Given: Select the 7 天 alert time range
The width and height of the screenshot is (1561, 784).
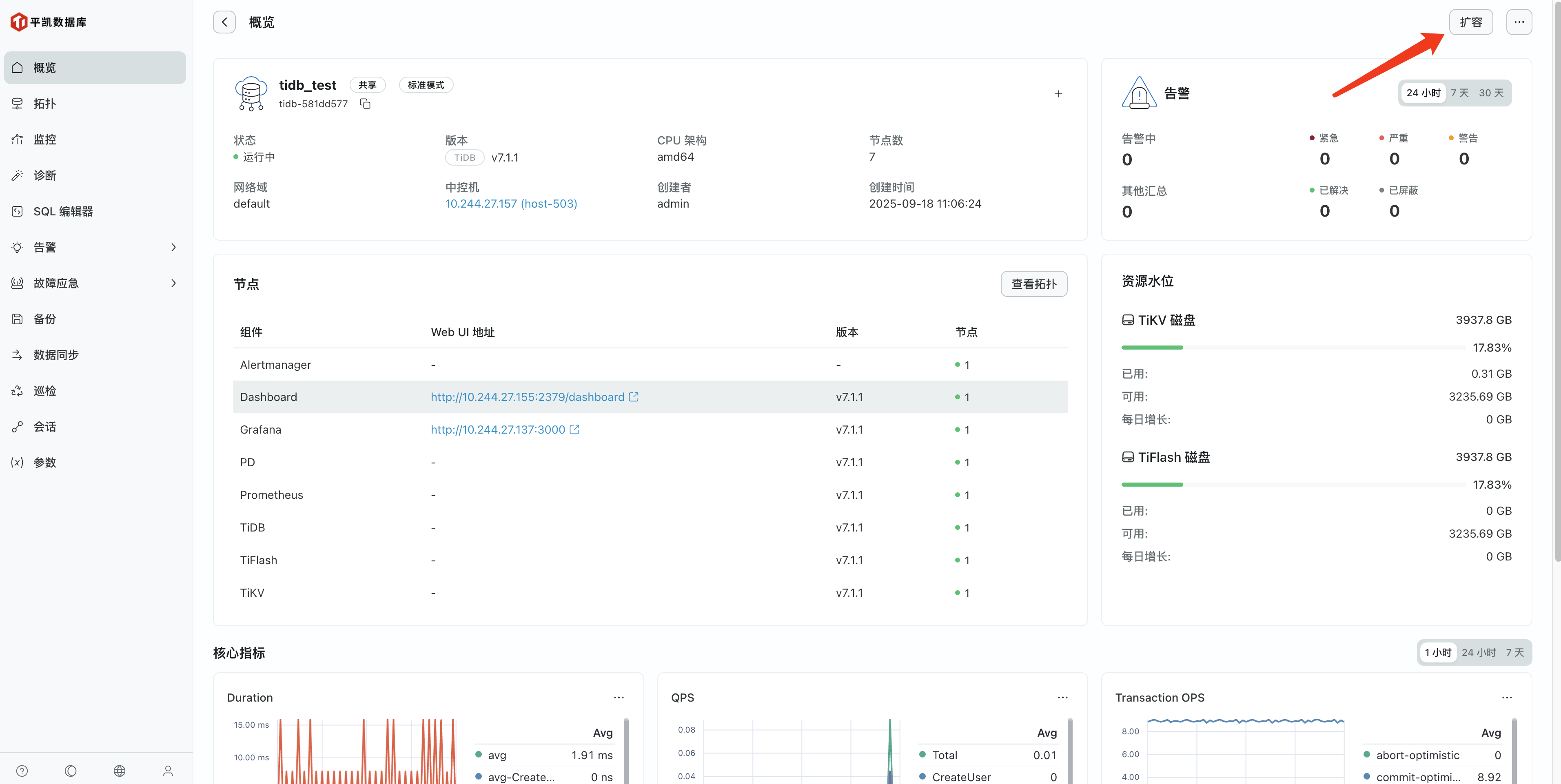Looking at the screenshot, I should coord(1459,93).
